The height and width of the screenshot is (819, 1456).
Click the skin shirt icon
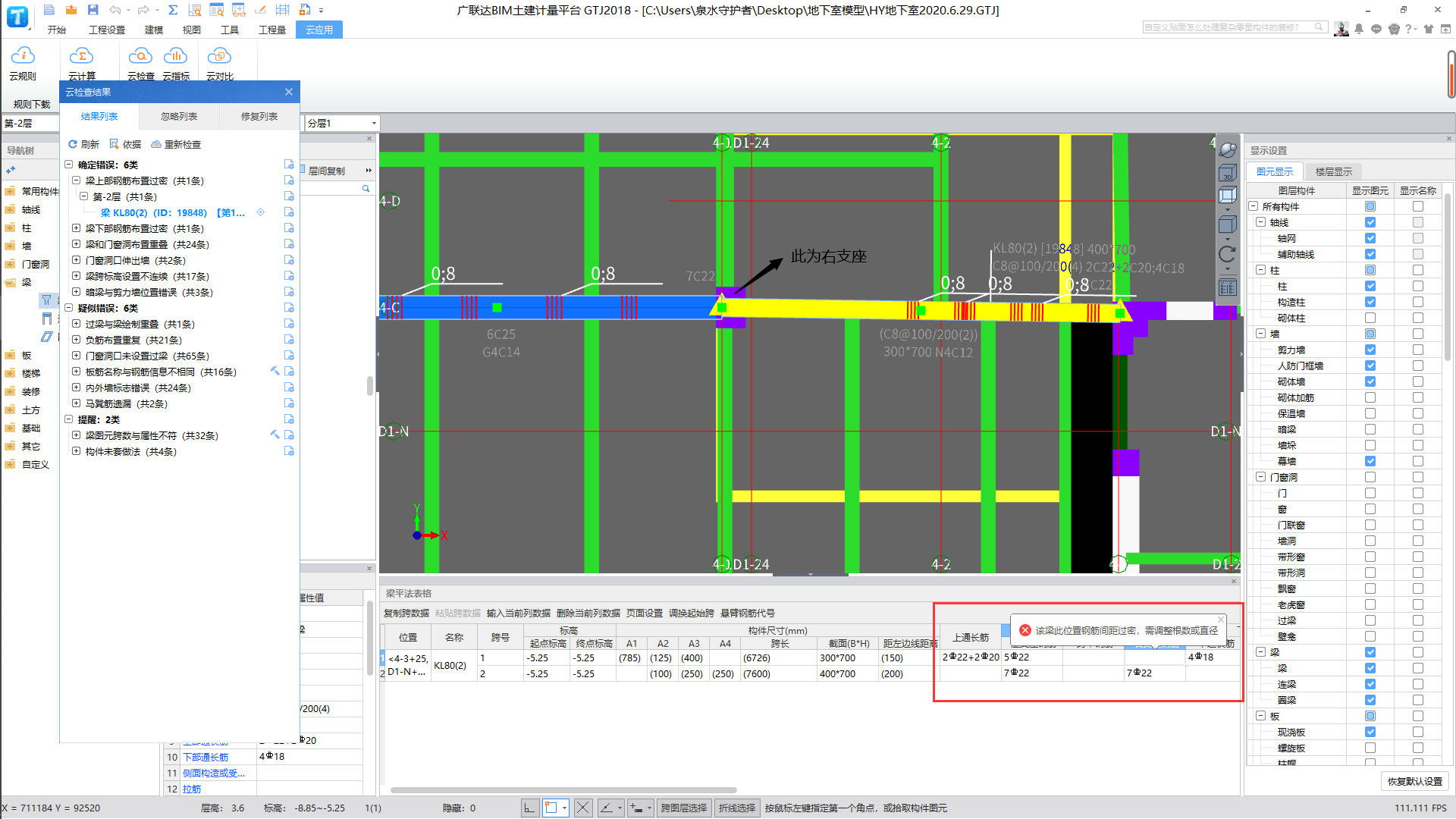(x=1429, y=29)
